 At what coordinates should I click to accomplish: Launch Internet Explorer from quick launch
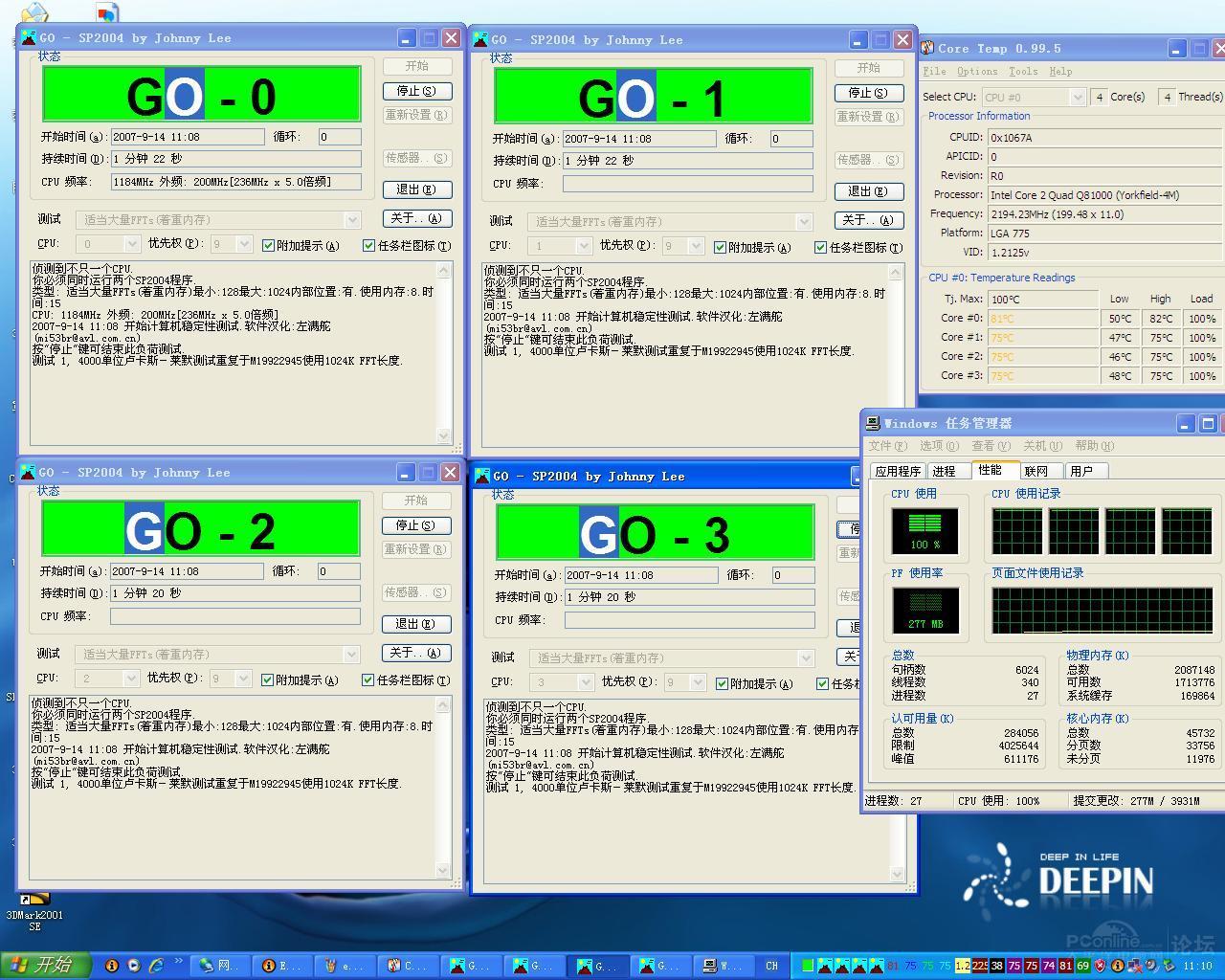pos(156,966)
